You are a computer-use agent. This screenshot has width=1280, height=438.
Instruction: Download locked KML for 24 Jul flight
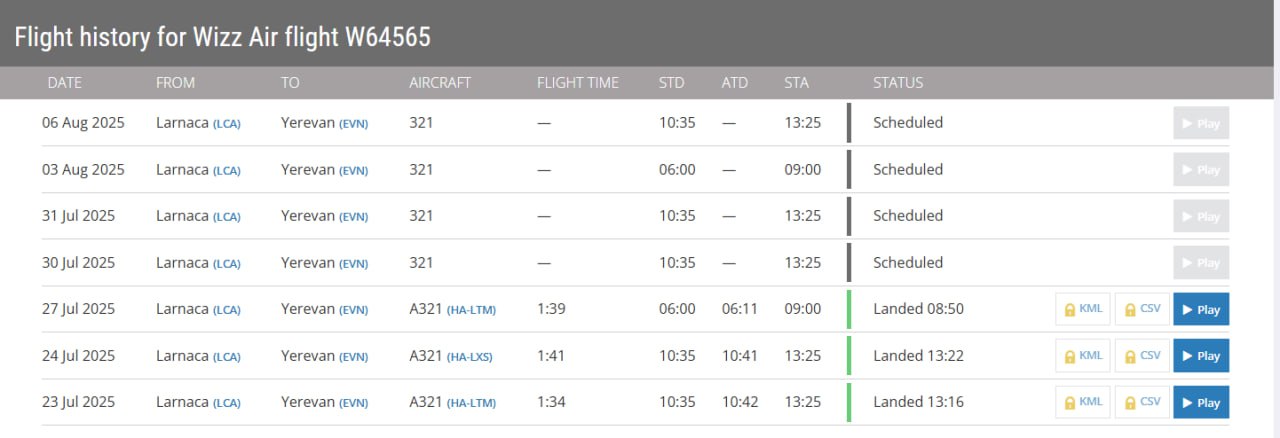(x=1083, y=355)
